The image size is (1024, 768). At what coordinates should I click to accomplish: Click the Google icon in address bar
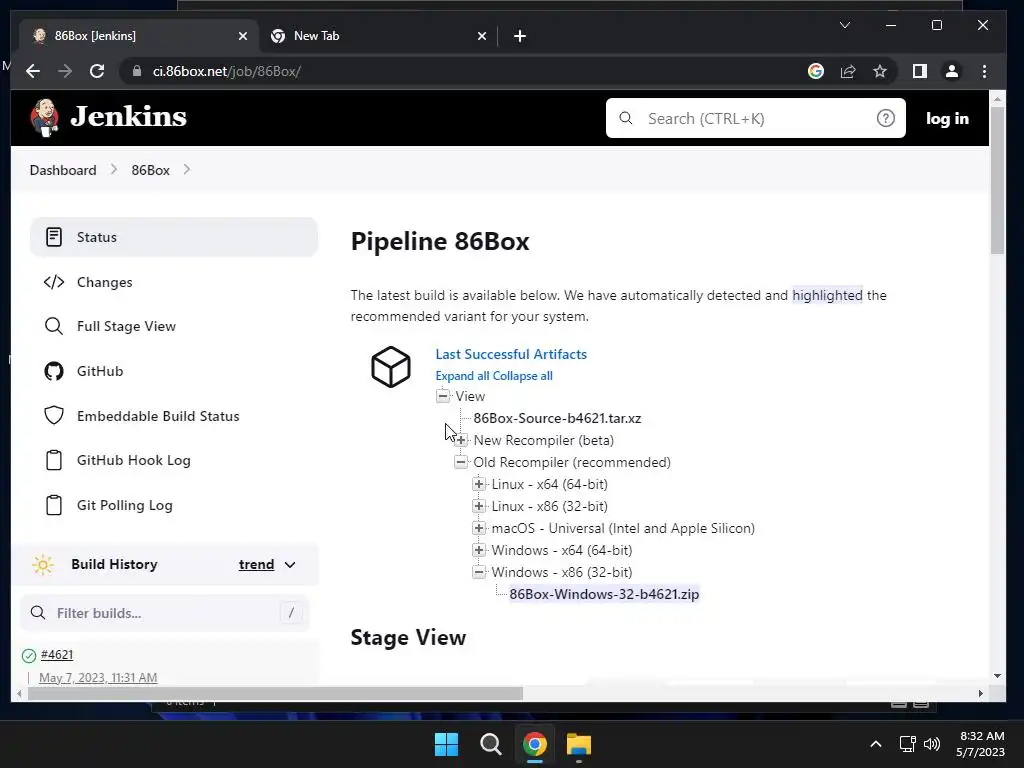click(816, 71)
